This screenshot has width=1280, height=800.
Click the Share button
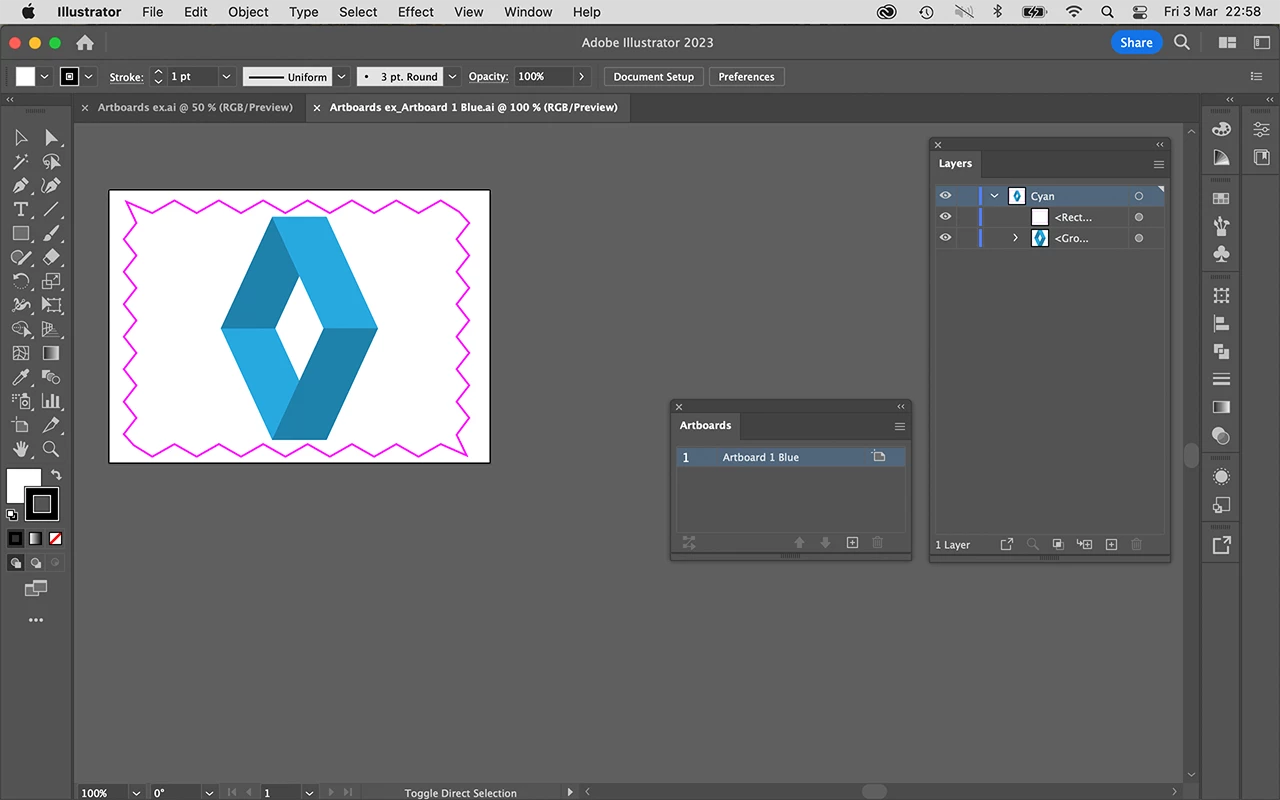[x=1136, y=42]
